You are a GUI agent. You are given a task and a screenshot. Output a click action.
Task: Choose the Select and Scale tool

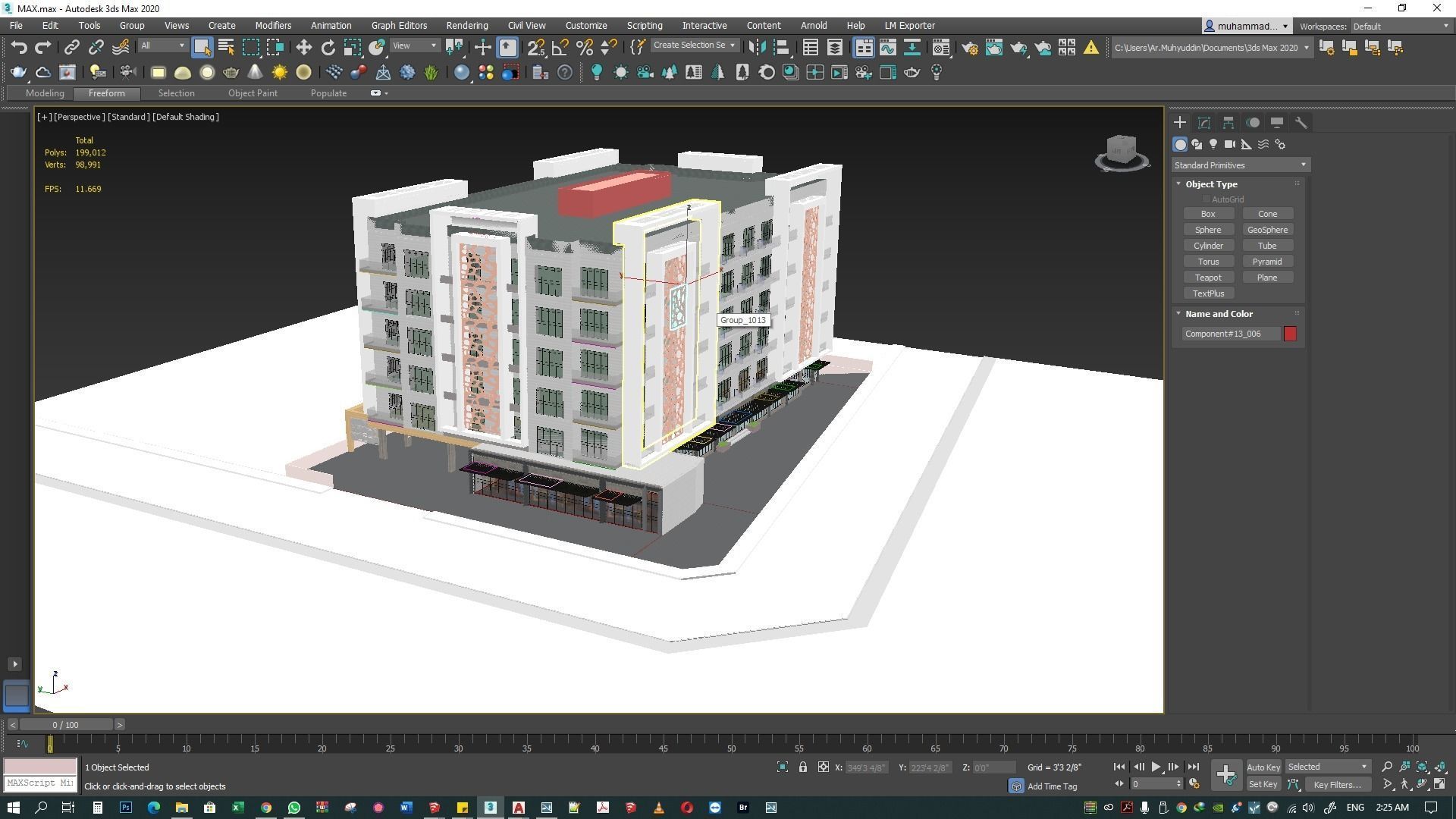(353, 48)
